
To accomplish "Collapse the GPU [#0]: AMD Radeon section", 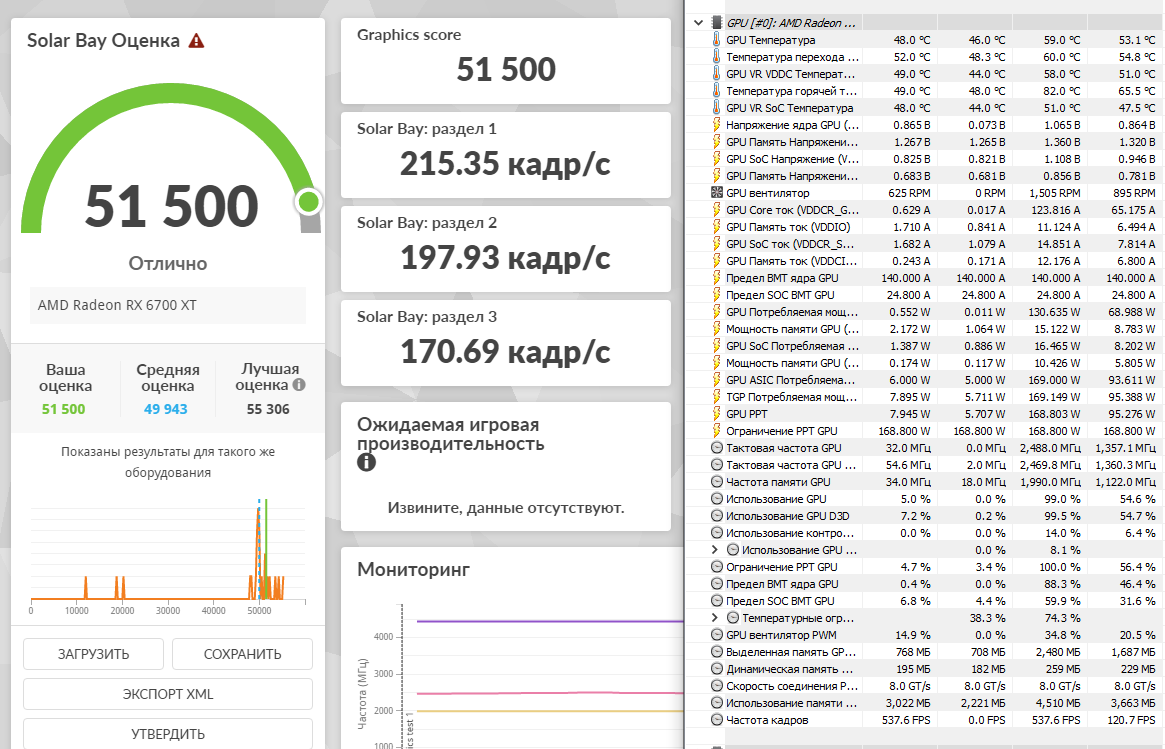I will coord(698,22).
